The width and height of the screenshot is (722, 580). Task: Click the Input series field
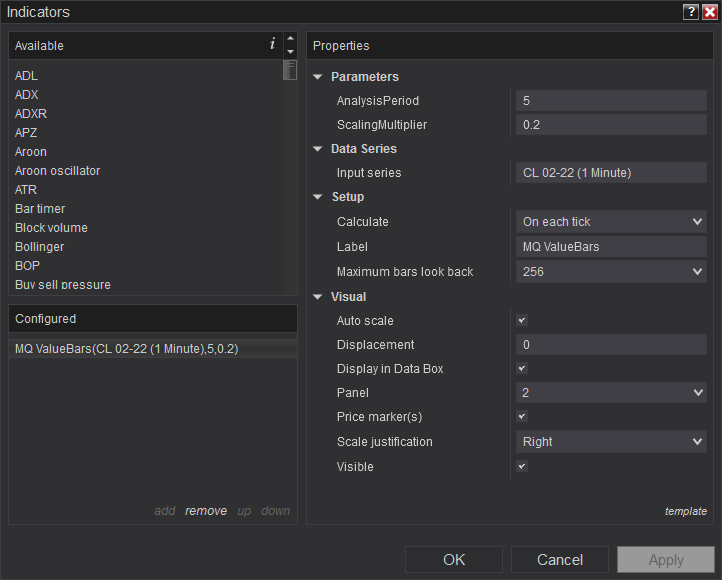click(611, 173)
